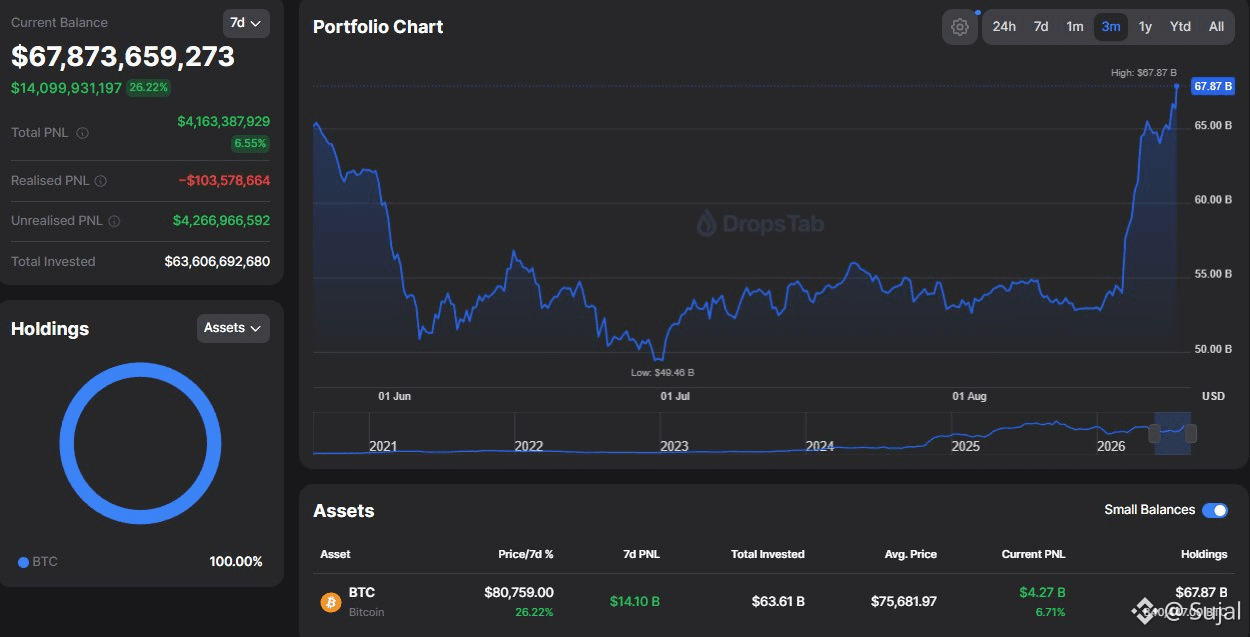The image size is (1250, 637).
Task: Select the 24h chart range tab
Action: point(1004,27)
